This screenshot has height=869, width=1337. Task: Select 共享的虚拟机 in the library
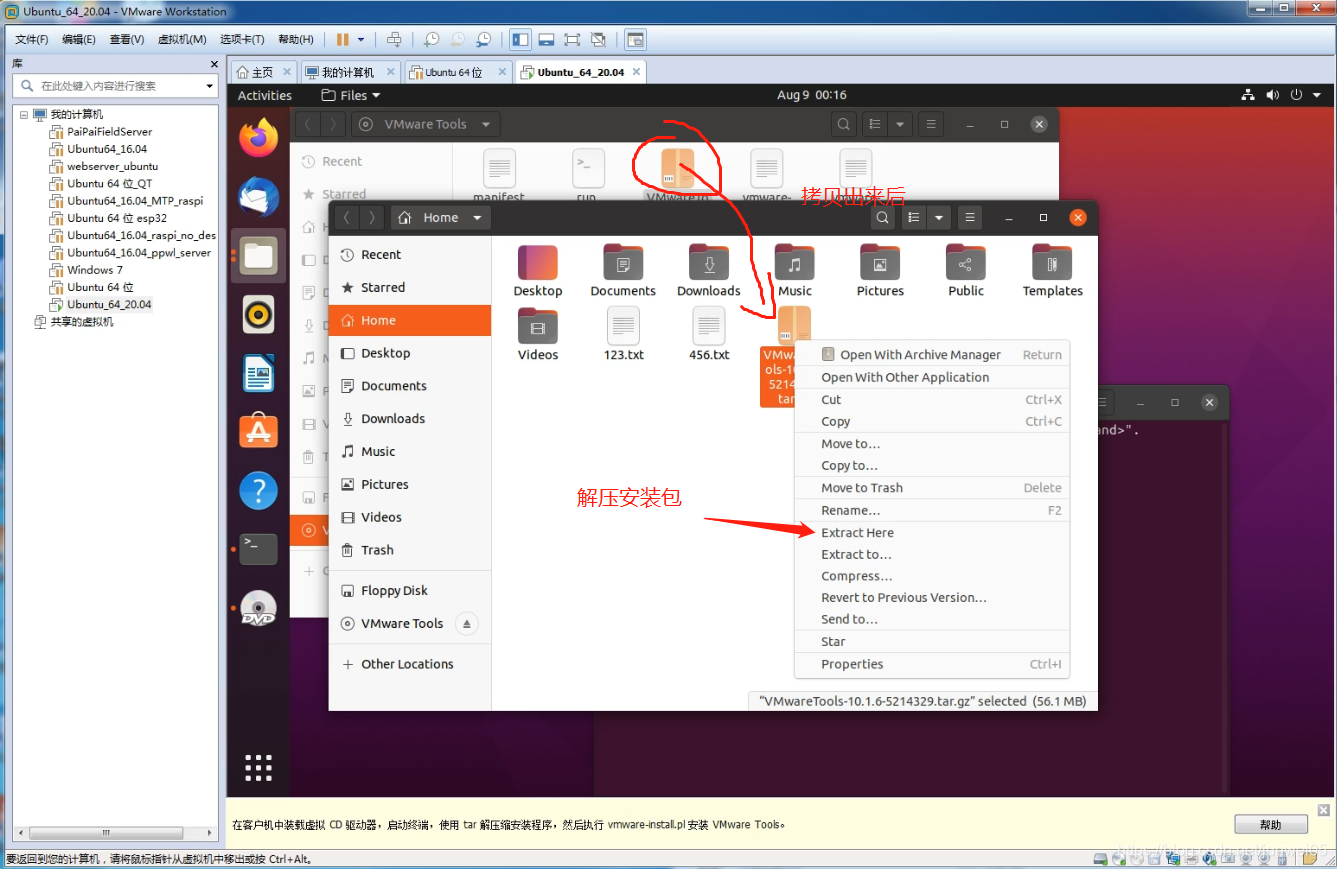(x=81, y=322)
